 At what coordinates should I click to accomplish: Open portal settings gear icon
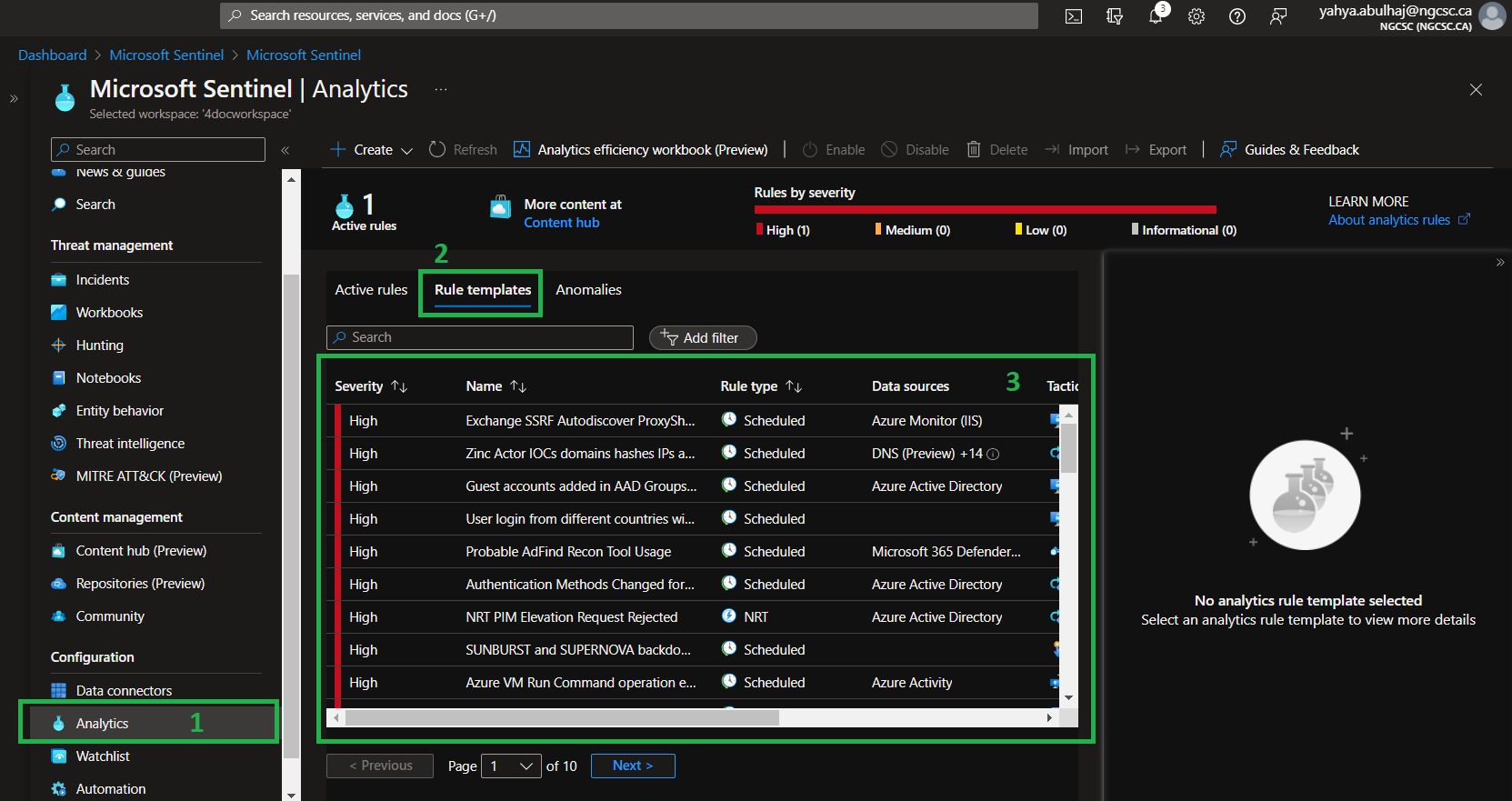[x=1197, y=16]
